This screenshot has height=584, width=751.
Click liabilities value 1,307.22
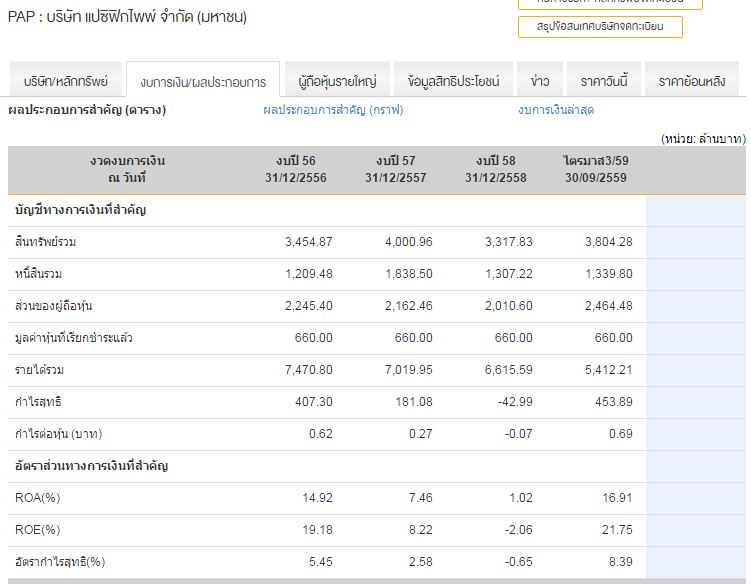[x=509, y=274]
